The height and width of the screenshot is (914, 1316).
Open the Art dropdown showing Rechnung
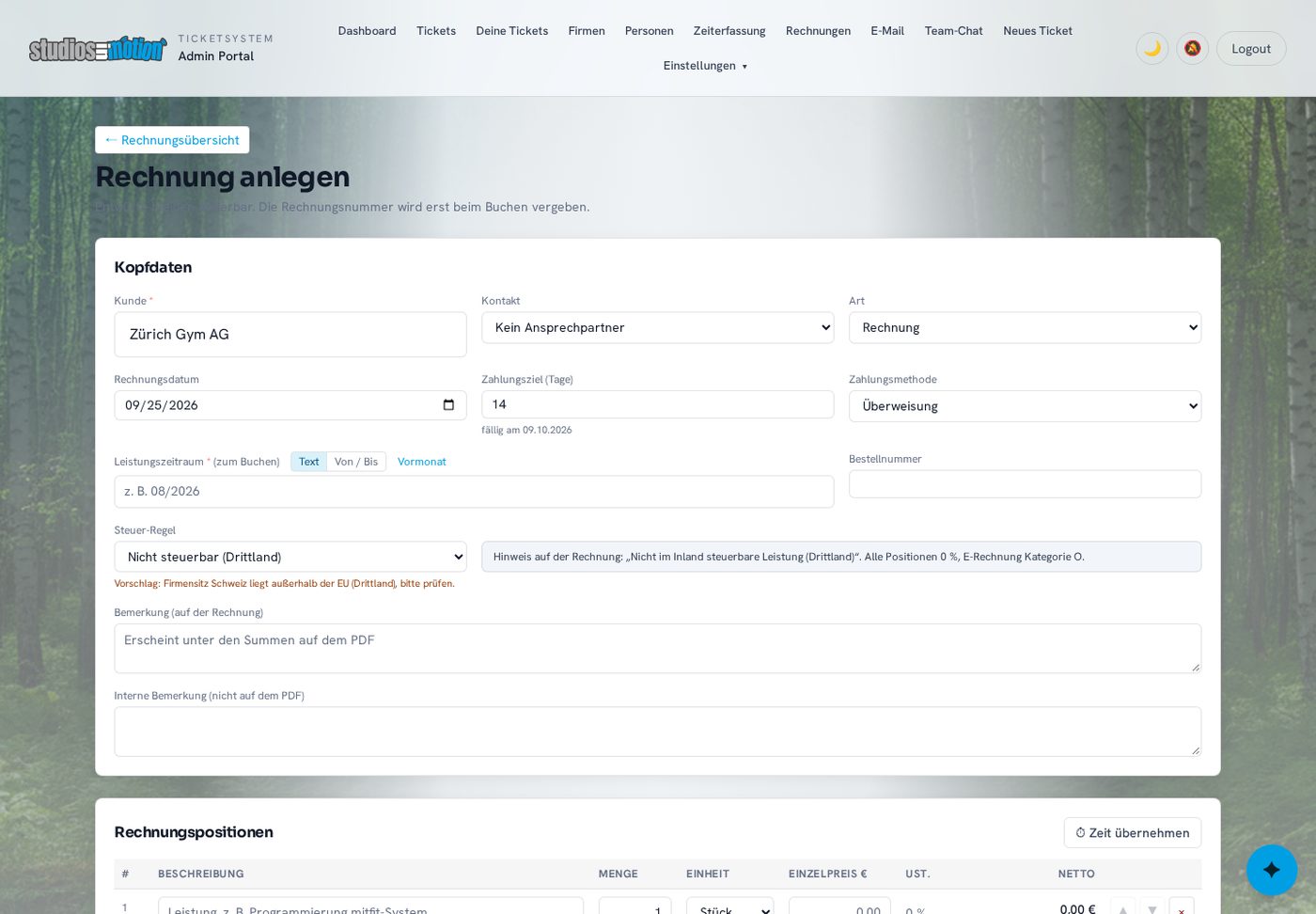click(x=1025, y=327)
